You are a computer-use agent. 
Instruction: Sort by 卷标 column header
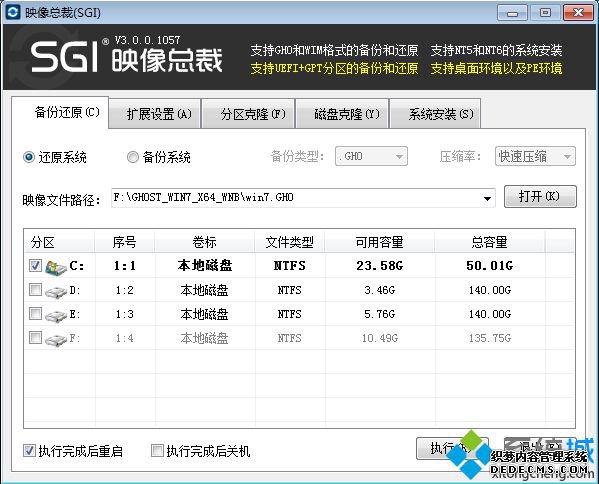coord(205,242)
